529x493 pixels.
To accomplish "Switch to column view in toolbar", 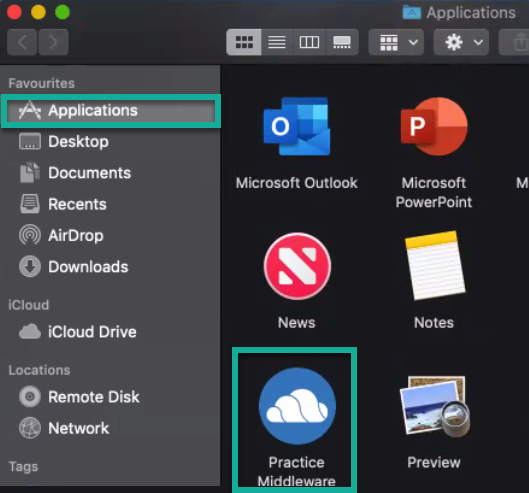I will 309,42.
